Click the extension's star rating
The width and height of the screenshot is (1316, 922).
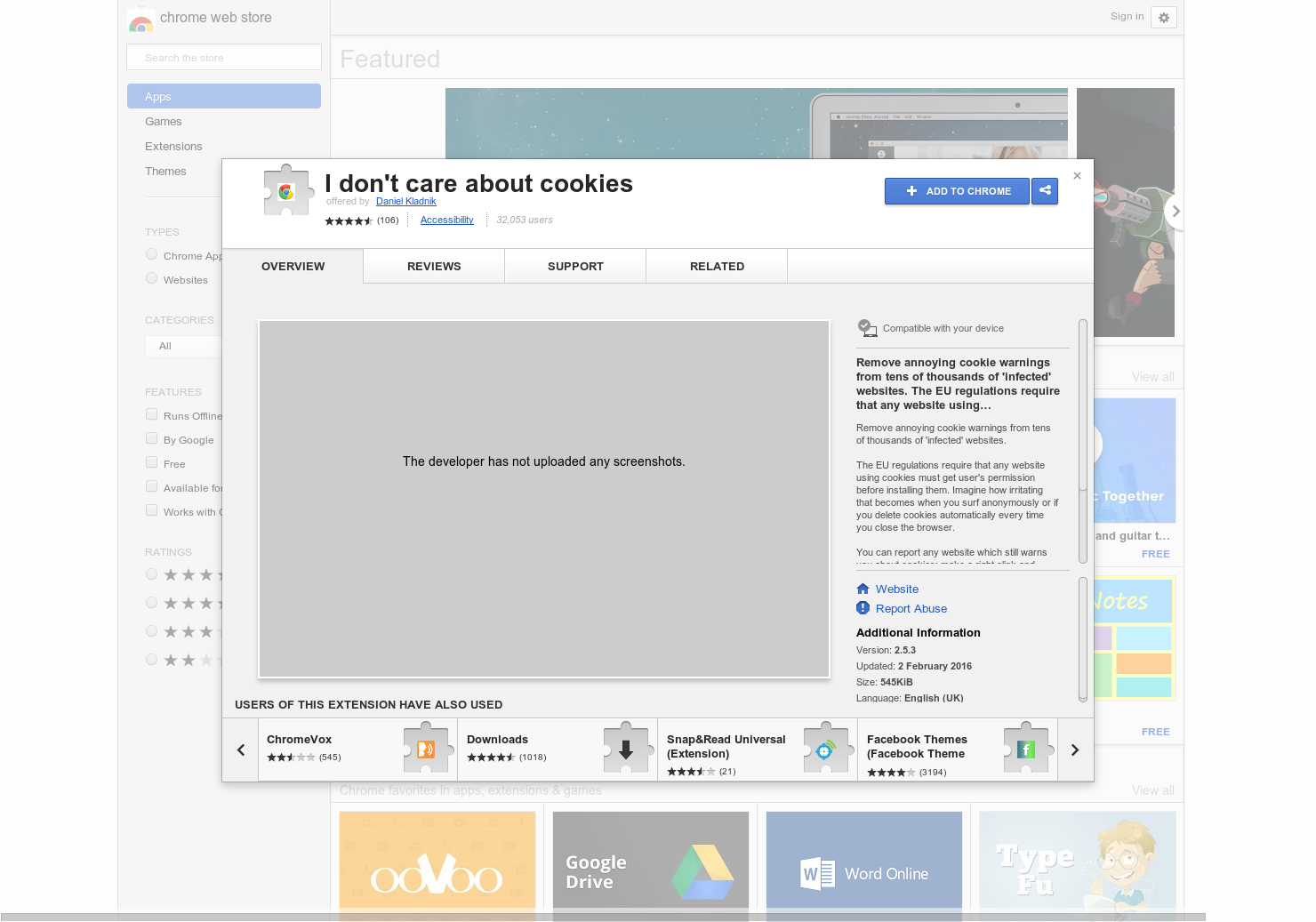point(349,220)
